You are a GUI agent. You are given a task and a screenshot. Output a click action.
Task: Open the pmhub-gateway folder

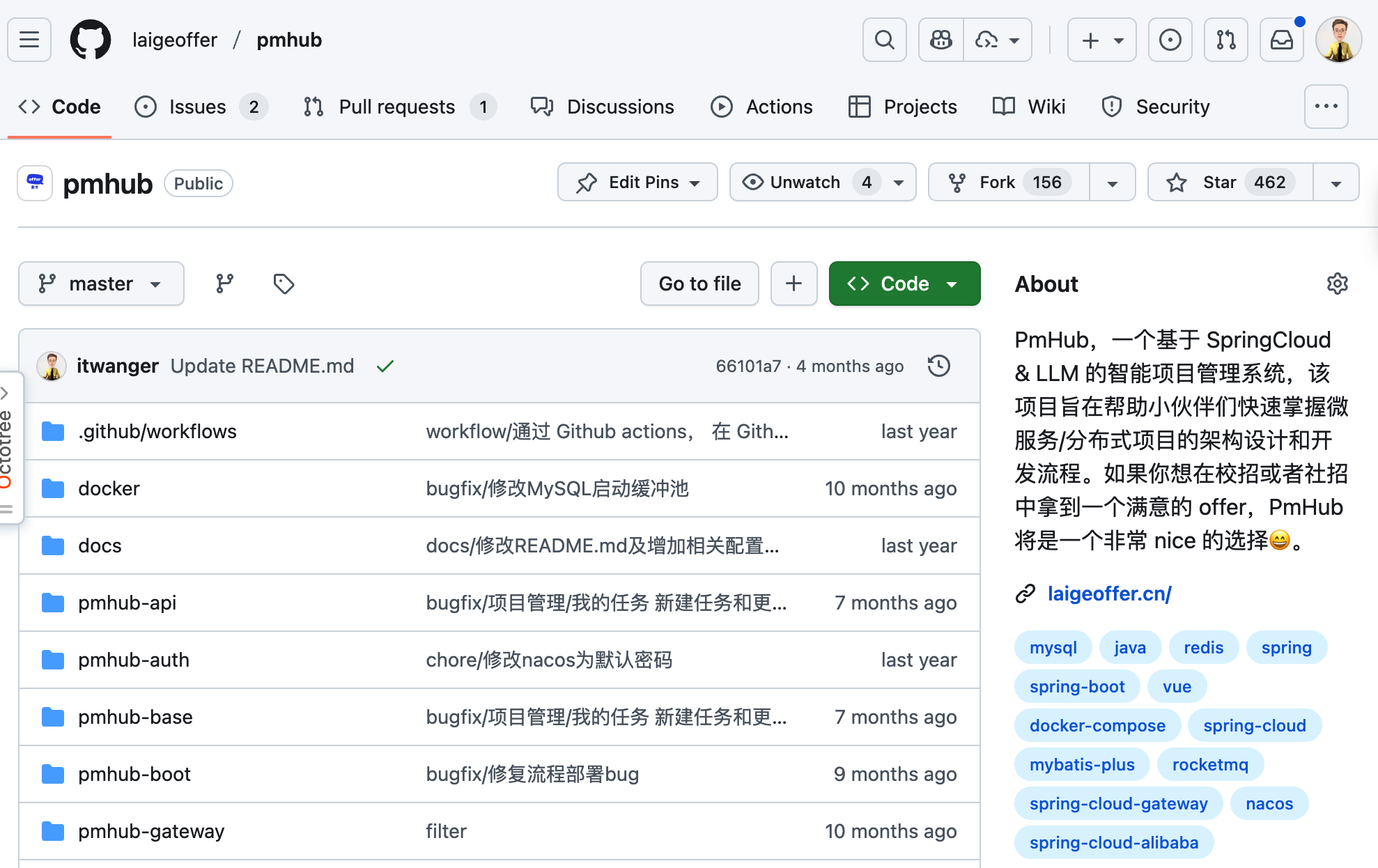pyautogui.click(x=151, y=831)
